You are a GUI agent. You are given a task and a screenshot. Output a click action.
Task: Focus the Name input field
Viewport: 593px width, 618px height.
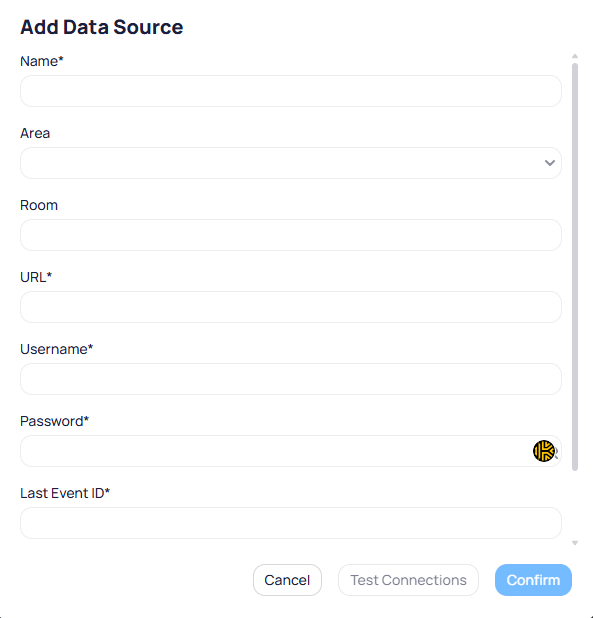click(x=291, y=91)
